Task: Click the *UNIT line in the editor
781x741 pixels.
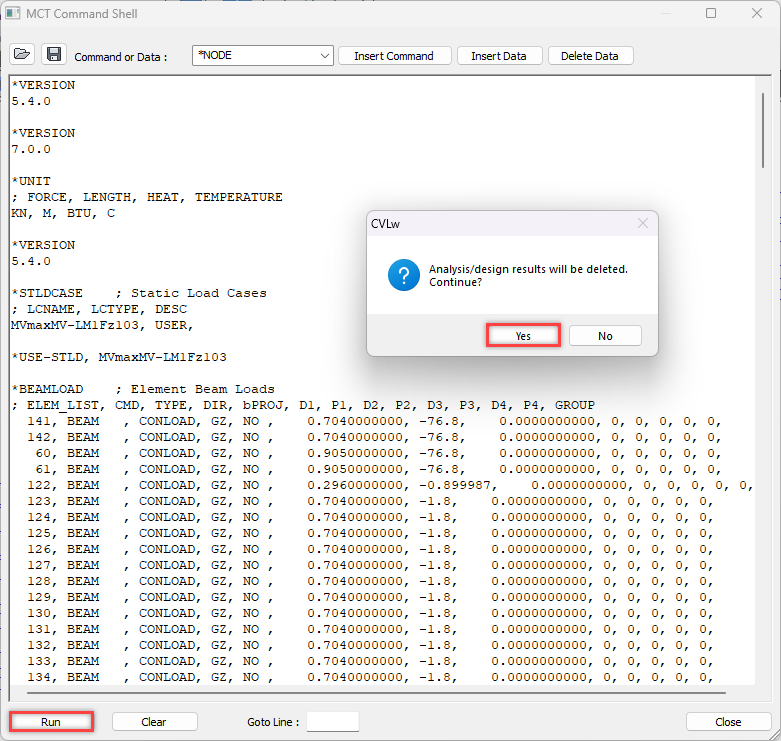Action: [x=31, y=181]
